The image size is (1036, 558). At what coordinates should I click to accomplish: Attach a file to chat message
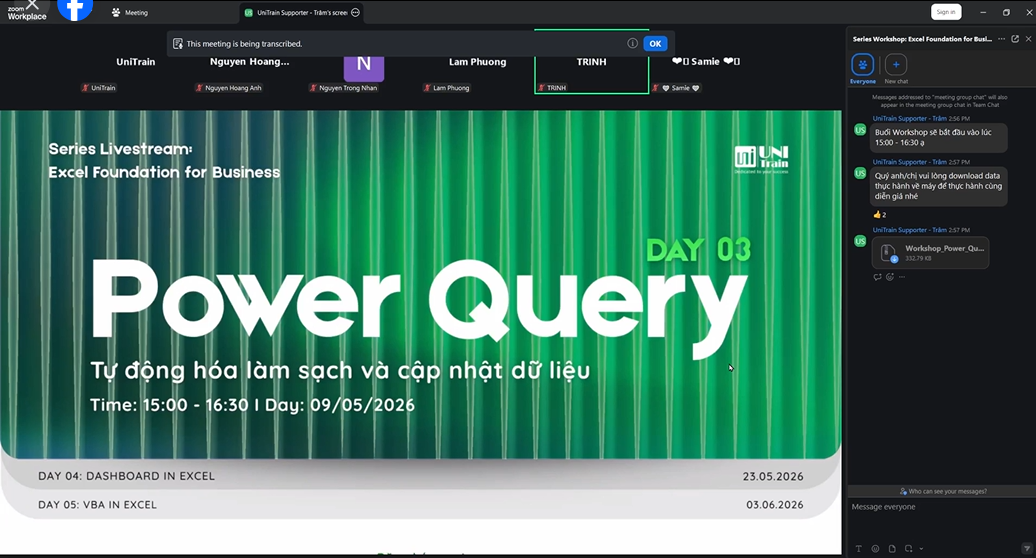(x=892, y=549)
